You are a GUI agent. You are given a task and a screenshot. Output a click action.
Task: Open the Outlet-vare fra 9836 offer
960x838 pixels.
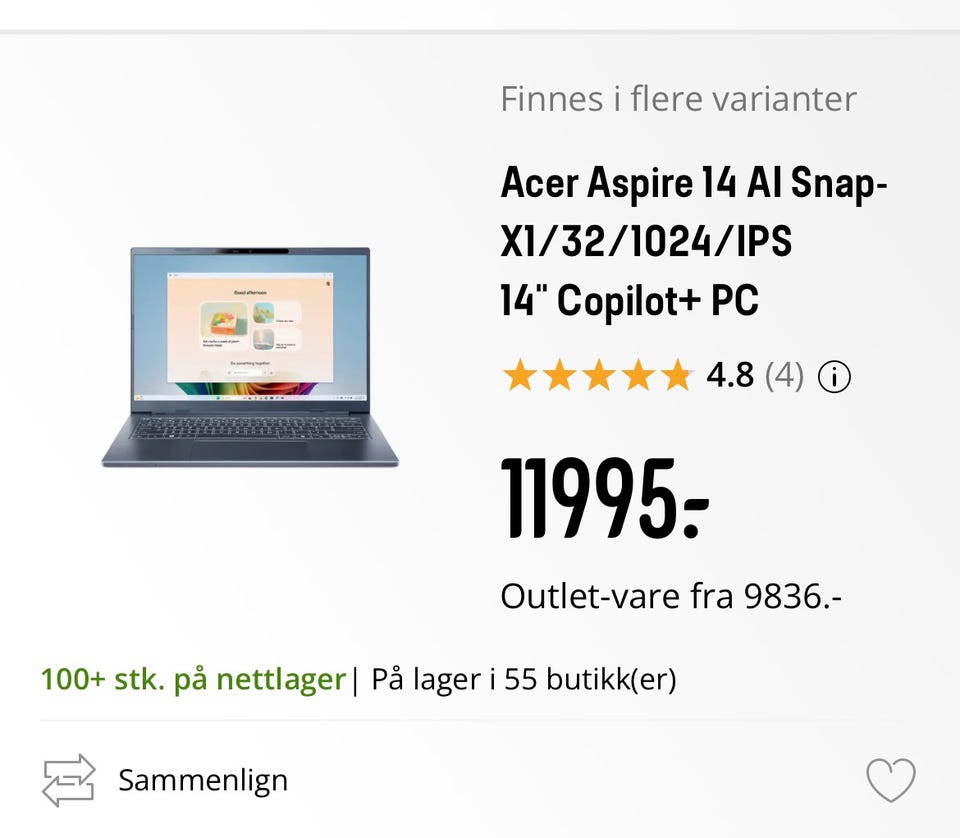click(x=670, y=596)
